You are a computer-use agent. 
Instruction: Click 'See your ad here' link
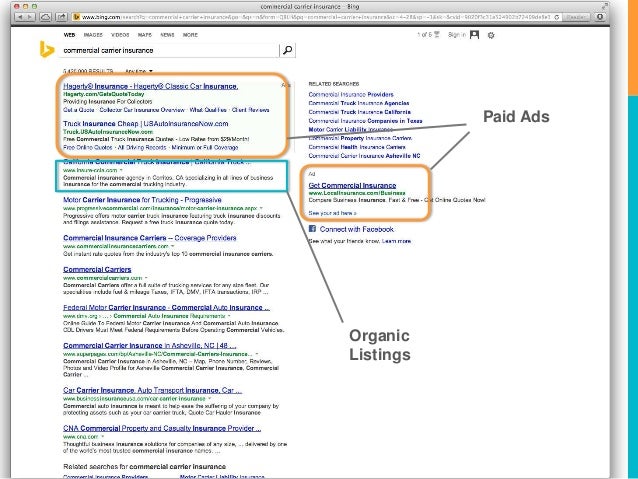[x=332, y=213]
